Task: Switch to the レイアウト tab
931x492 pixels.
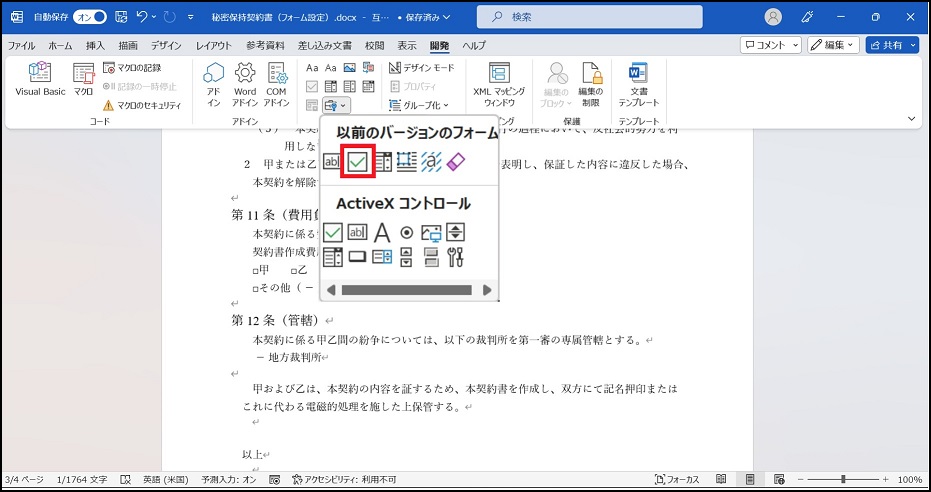Action: click(214, 45)
